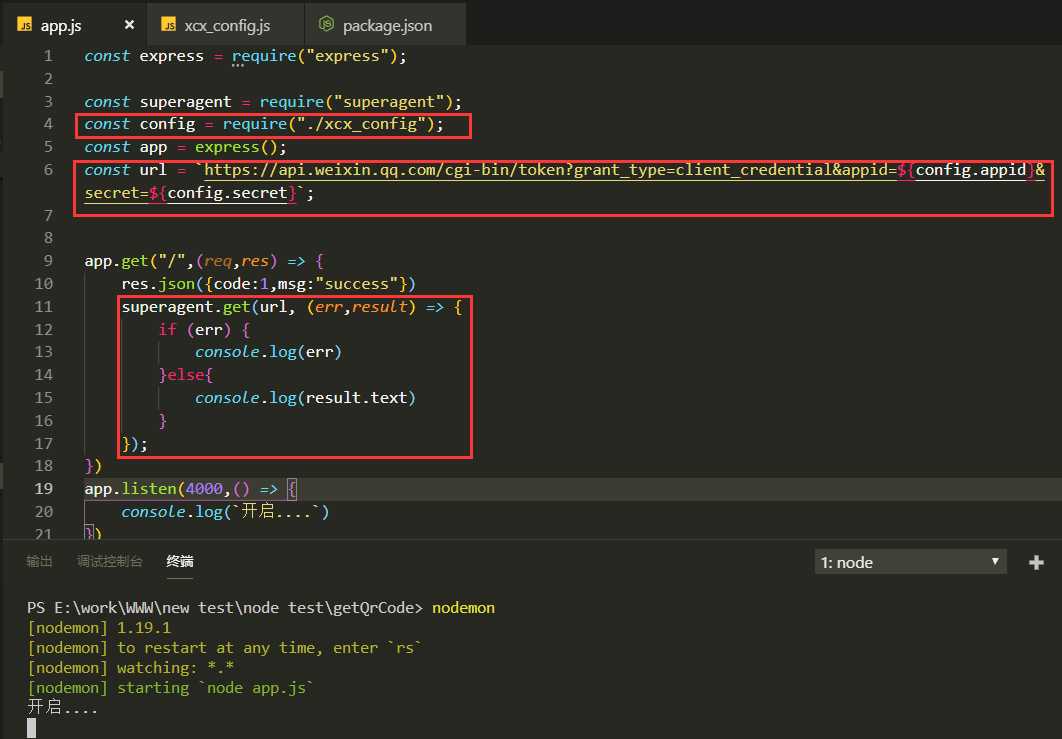Click the JS file icon on xcx_config.js tab
This screenshot has width=1062, height=739.
point(169,25)
